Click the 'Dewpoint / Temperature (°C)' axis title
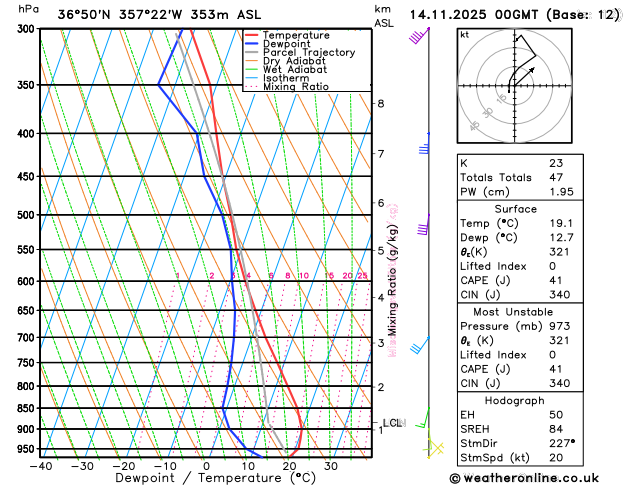629x486 pixels. (216, 478)
